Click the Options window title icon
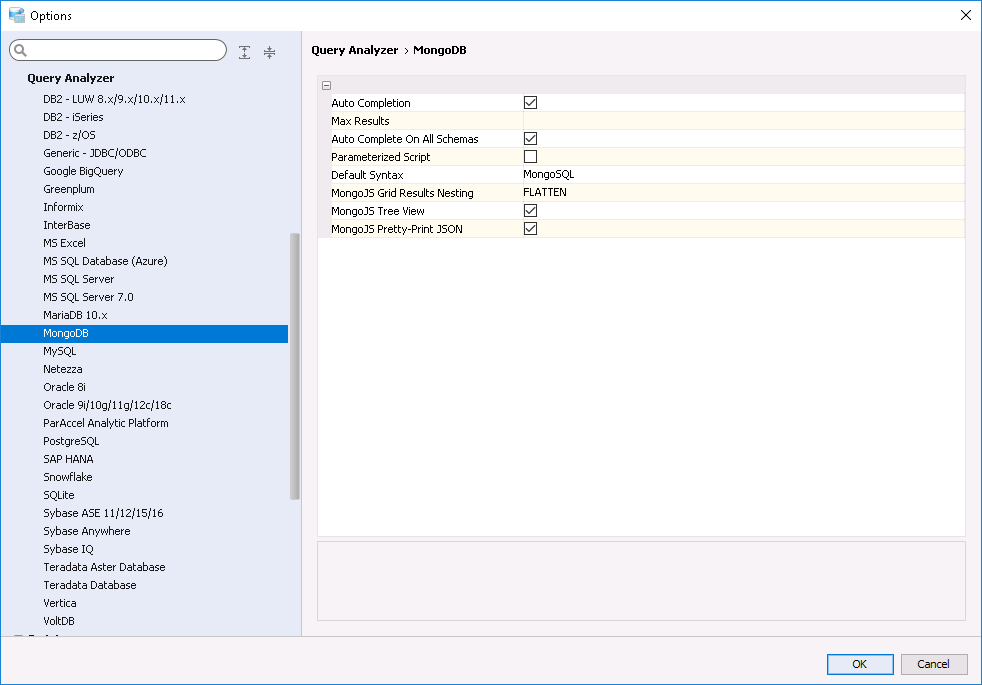Image resolution: width=982 pixels, height=685 pixels. pos(16,15)
